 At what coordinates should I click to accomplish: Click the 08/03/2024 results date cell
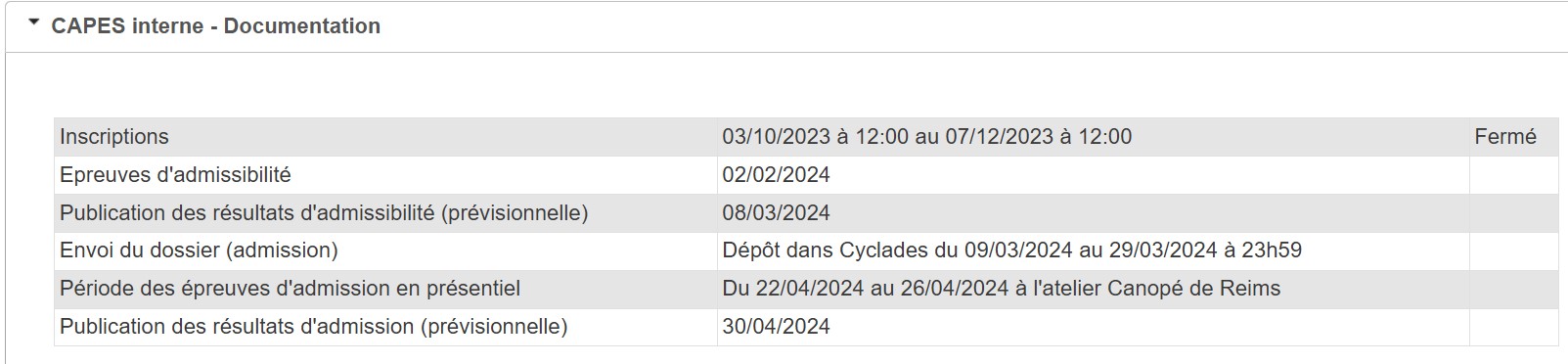tap(1093, 213)
